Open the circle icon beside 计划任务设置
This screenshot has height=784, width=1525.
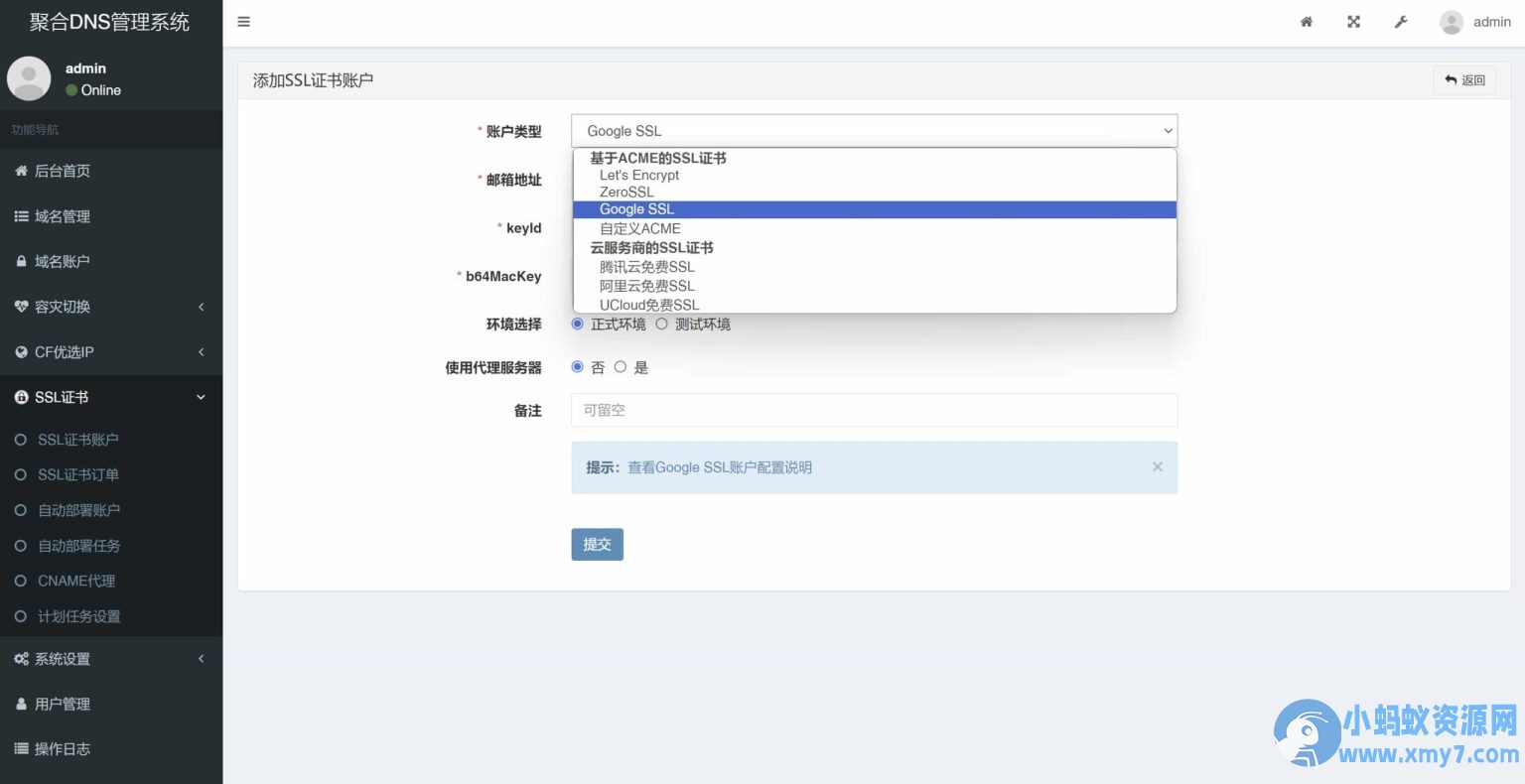click(x=20, y=616)
